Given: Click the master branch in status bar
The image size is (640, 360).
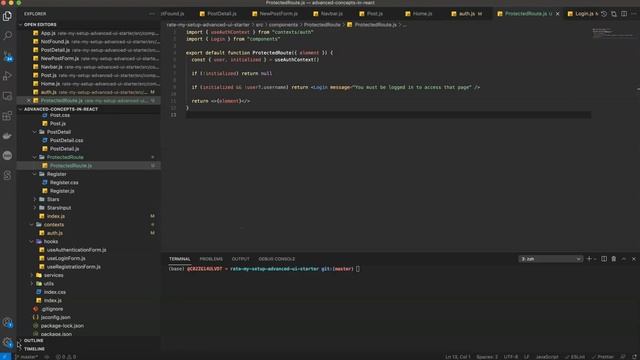Looking at the screenshot, I should point(26,357).
